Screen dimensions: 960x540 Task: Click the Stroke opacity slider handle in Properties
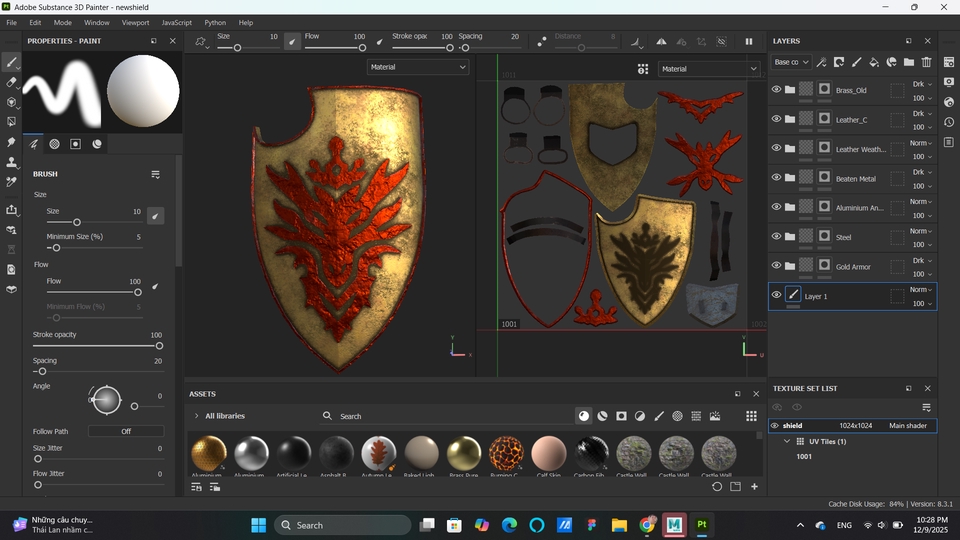point(158,346)
